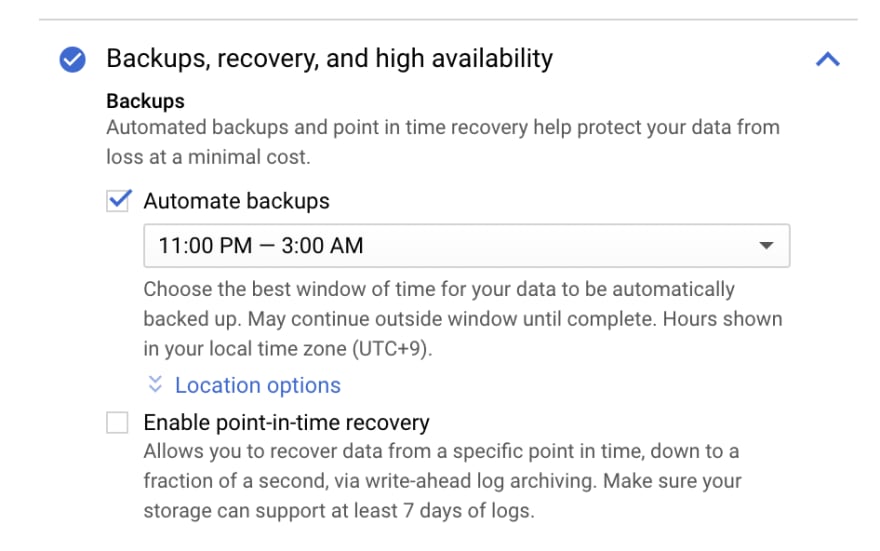The height and width of the screenshot is (551, 880).
Task: Click the loss at a minimal cost text line
Action: tap(208, 157)
